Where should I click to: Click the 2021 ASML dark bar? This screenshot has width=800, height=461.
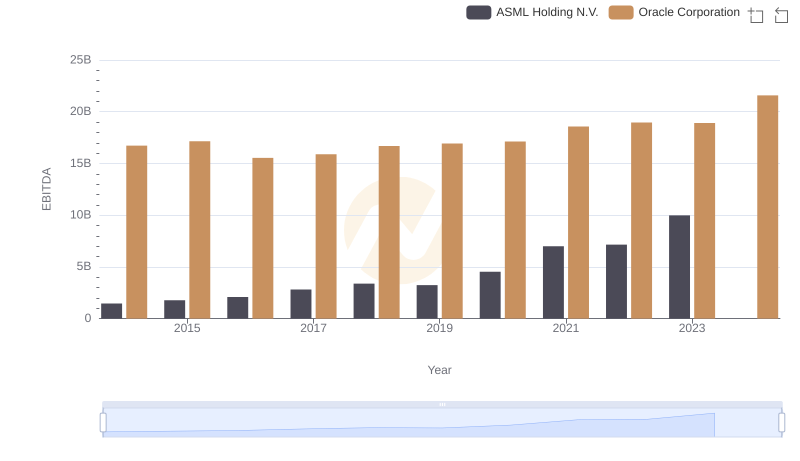point(553,283)
